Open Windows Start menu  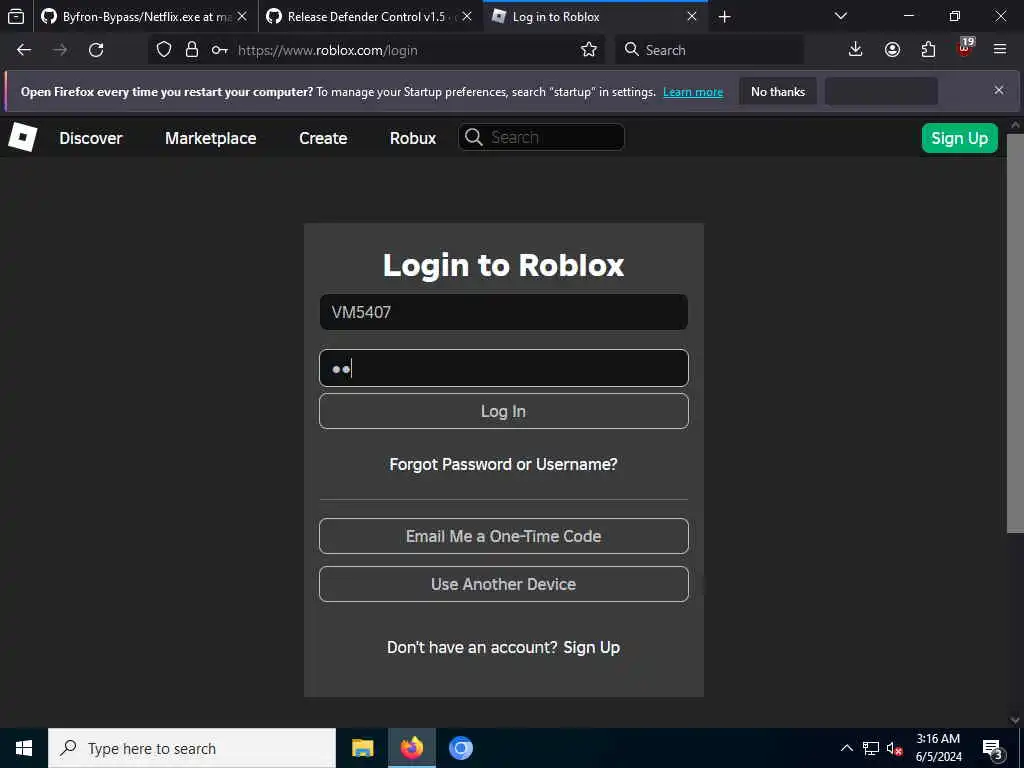tap(24, 748)
